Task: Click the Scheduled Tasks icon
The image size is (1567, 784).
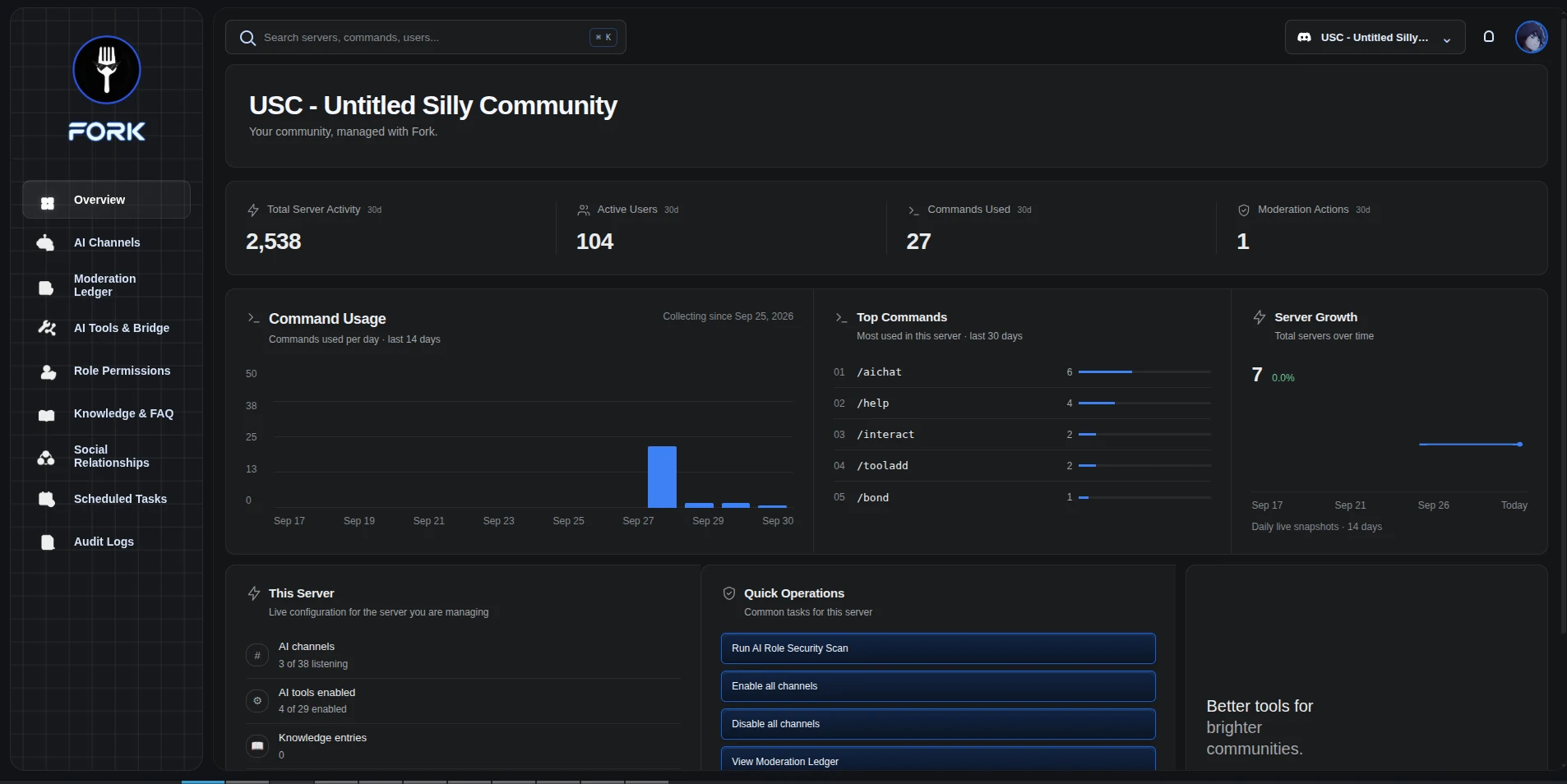Action: (x=47, y=499)
